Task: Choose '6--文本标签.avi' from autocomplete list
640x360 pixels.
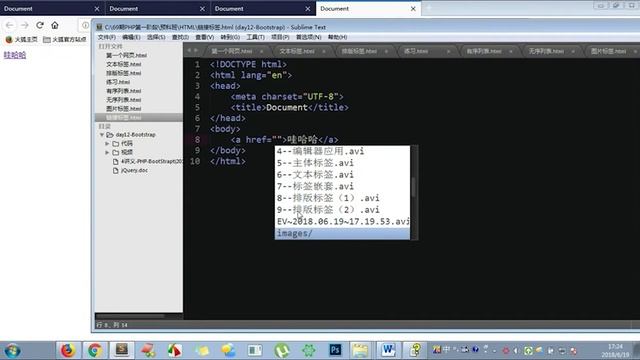Action: [x=342, y=175]
